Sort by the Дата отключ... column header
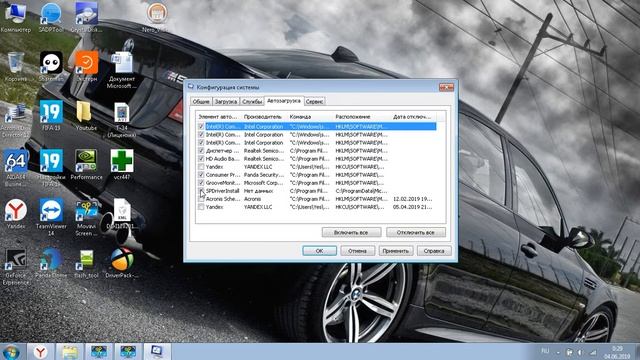 coord(413,117)
